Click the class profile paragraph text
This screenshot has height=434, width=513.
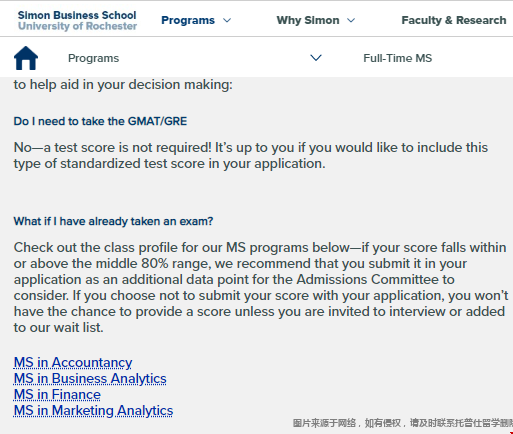(261, 287)
